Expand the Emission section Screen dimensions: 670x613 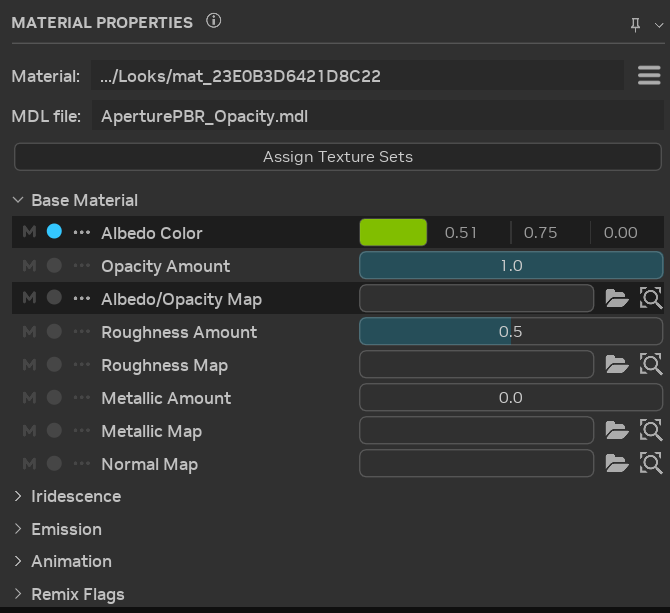pos(18,529)
